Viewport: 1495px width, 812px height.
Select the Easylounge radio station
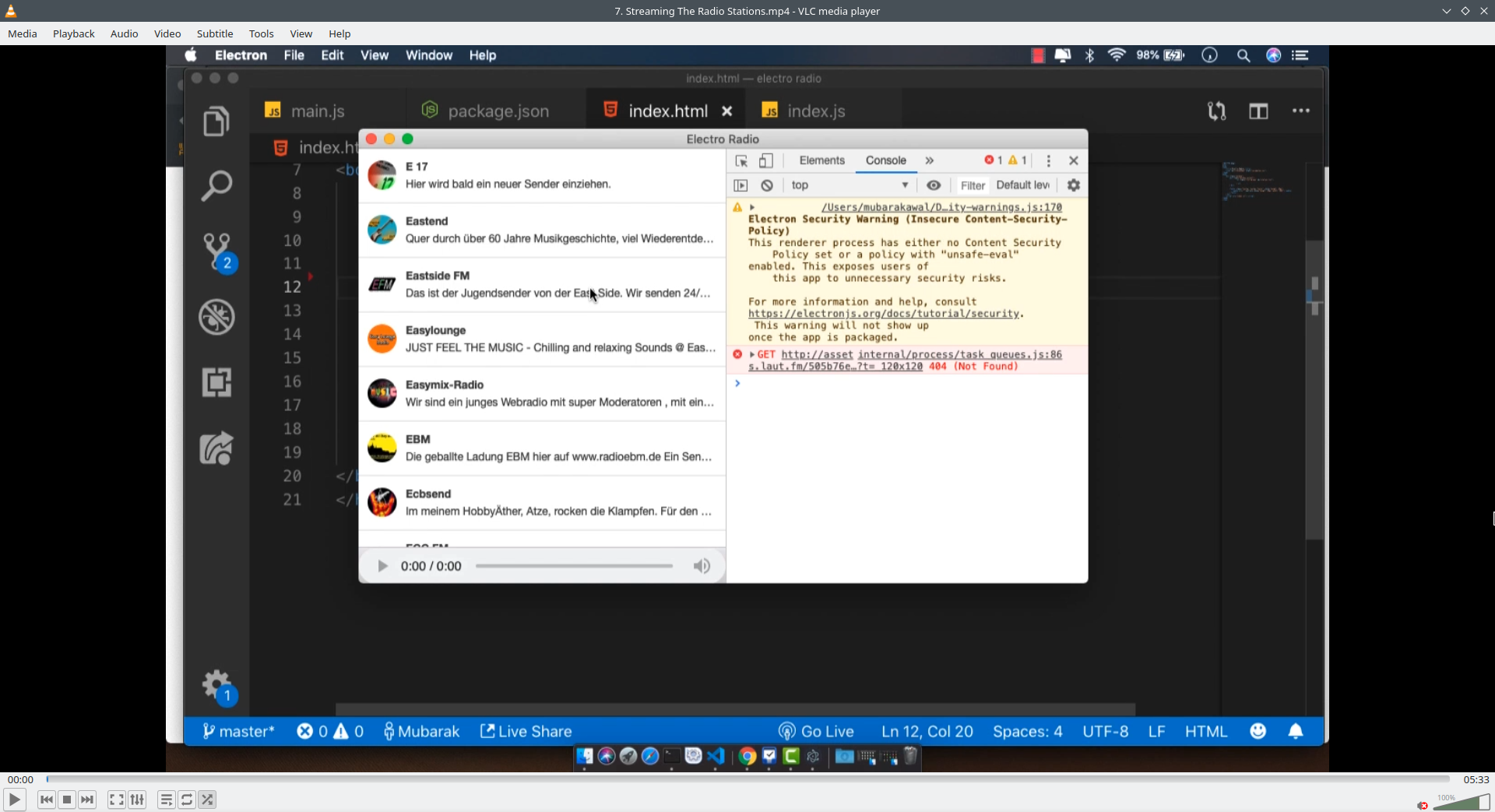(542, 339)
